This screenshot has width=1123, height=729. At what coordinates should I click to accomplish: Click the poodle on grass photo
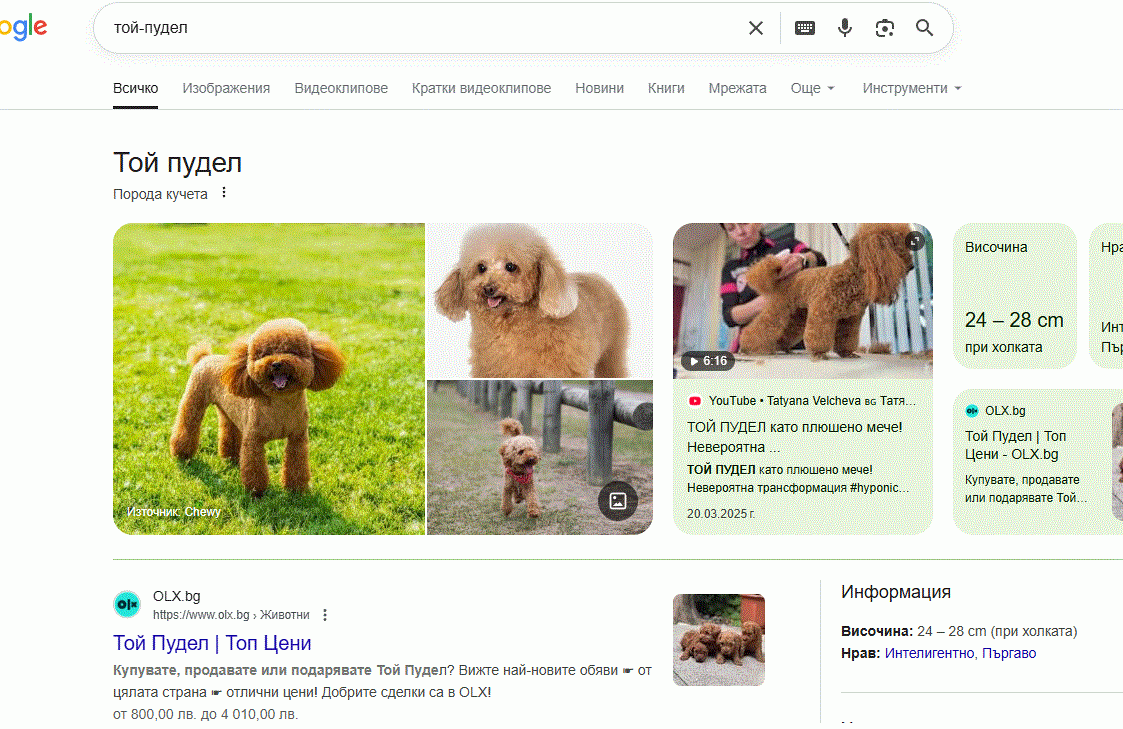269,379
